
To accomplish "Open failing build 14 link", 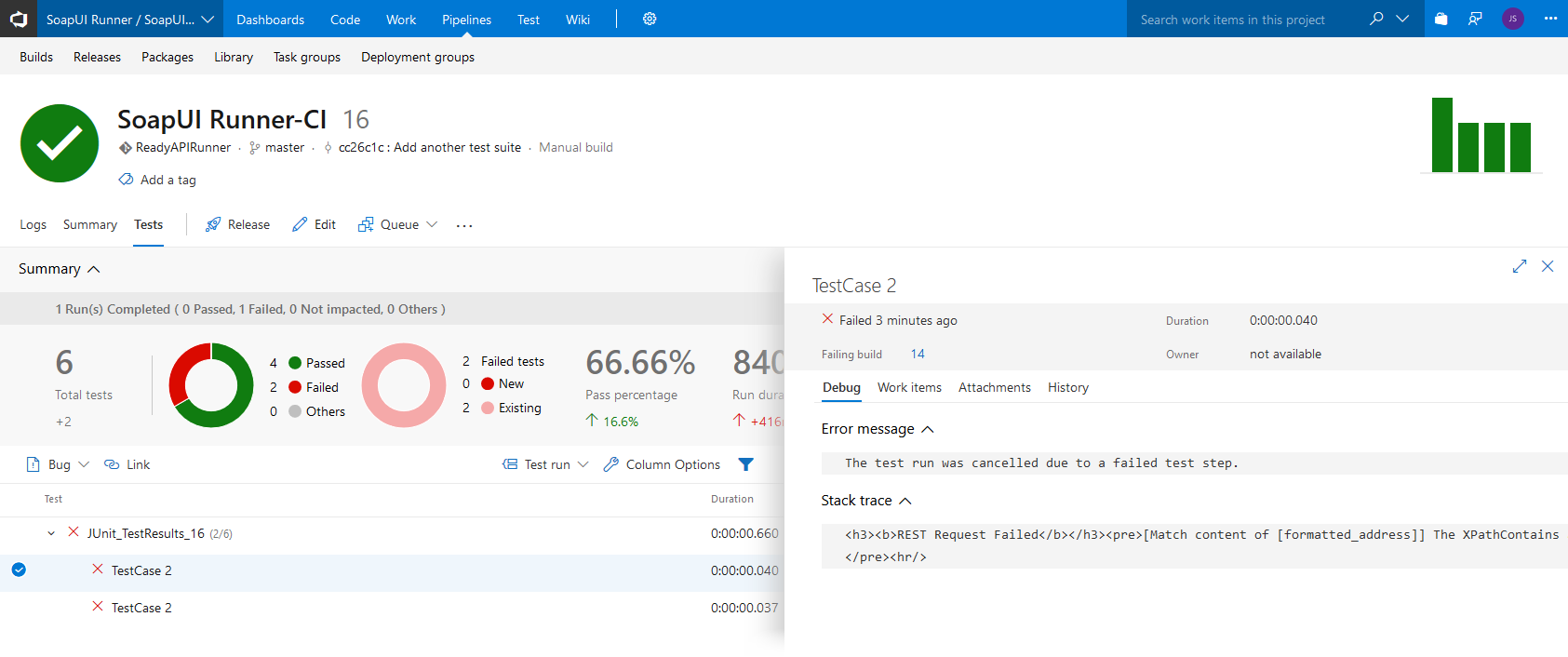I will tap(918, 354).
